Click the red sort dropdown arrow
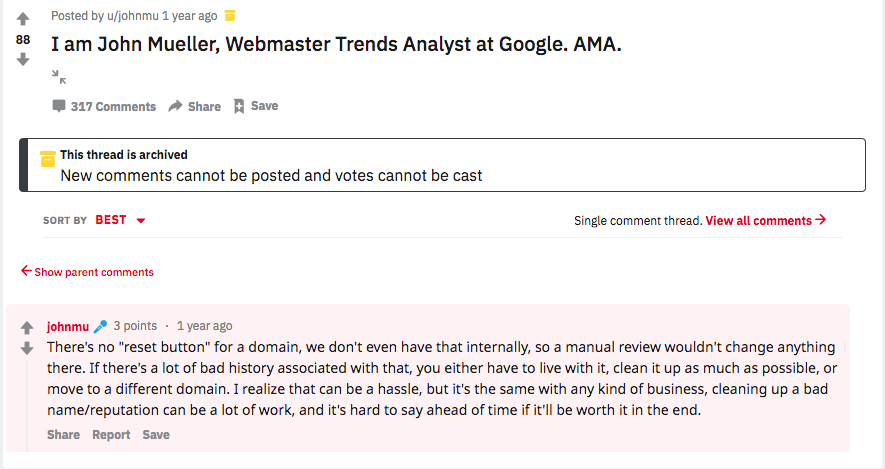Viewport: 885px width, 469px height. pos(141,221)
